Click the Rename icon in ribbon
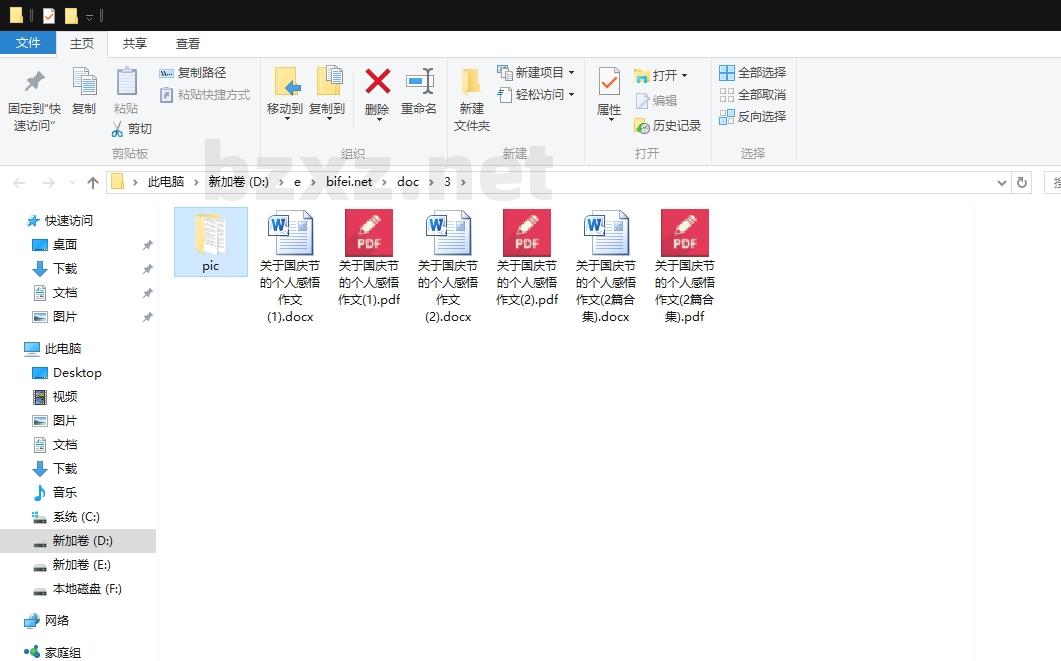Screen dimensions: 1061x661 [419, 82]
